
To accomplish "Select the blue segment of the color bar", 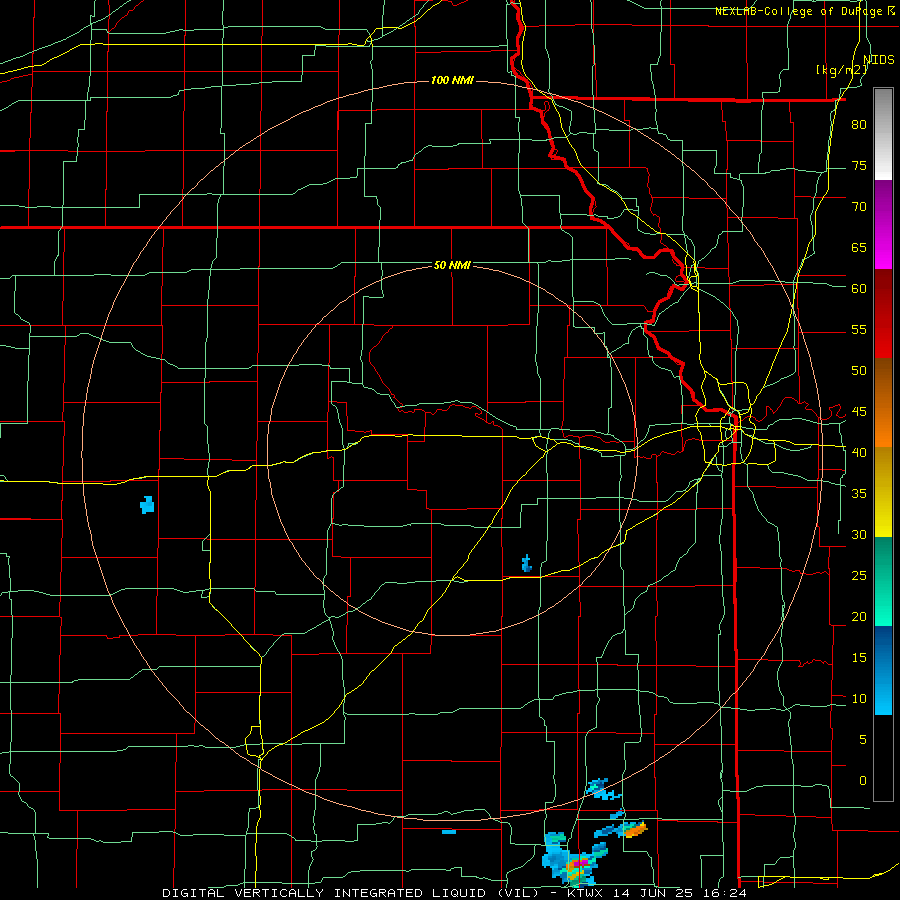I will pos(883,670).
